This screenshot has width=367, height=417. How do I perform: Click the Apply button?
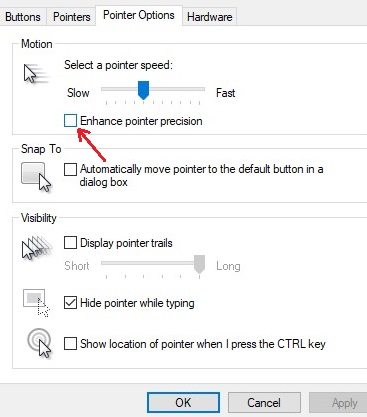click(x=340, y=403)
